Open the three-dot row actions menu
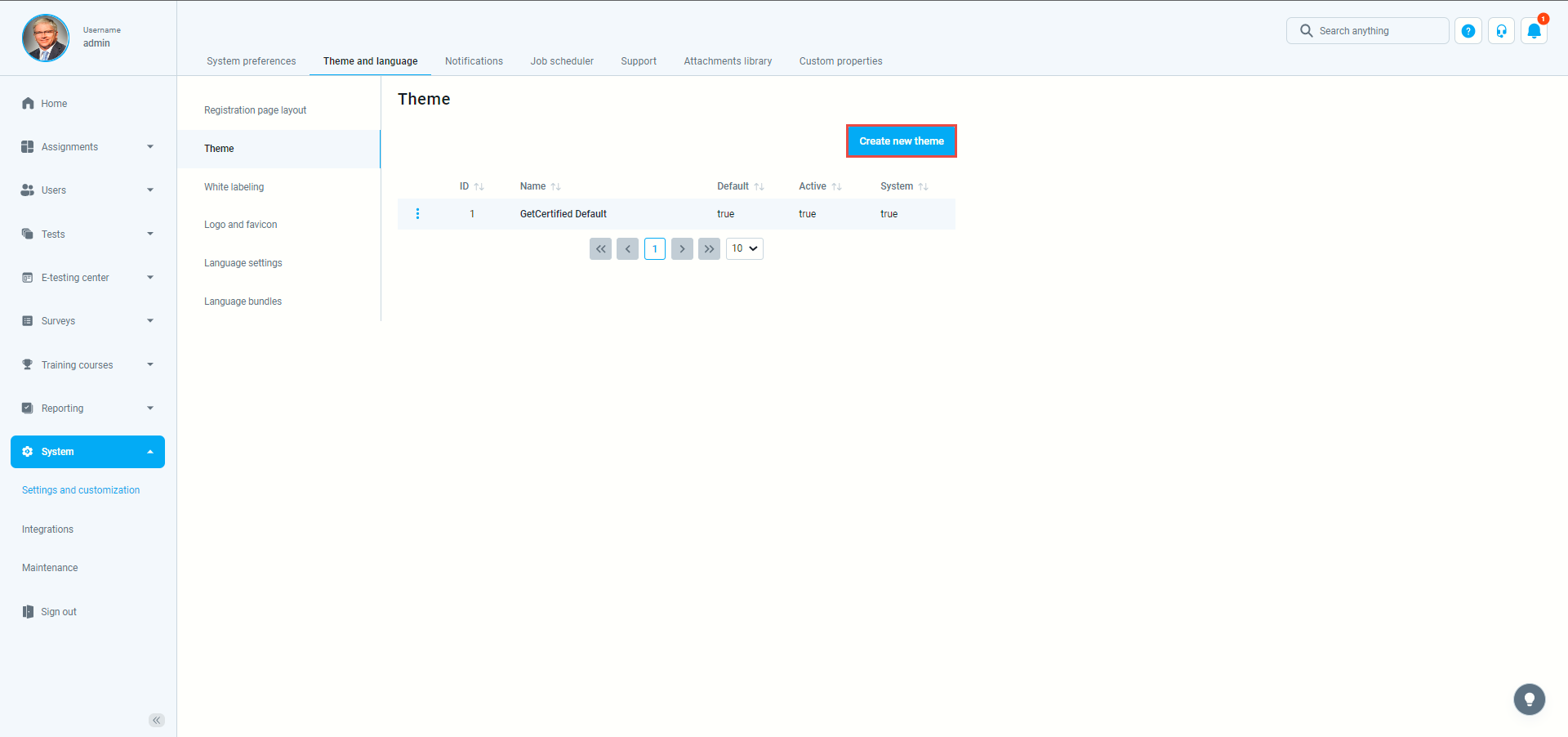The height and width of the screenshot is (737, 1568). point(417,214)
